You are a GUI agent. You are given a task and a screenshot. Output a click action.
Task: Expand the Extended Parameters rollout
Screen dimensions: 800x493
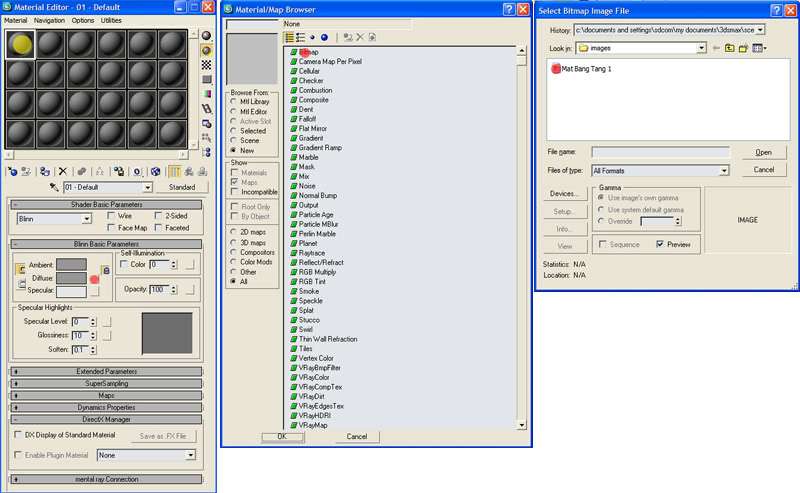click(106, 372)
